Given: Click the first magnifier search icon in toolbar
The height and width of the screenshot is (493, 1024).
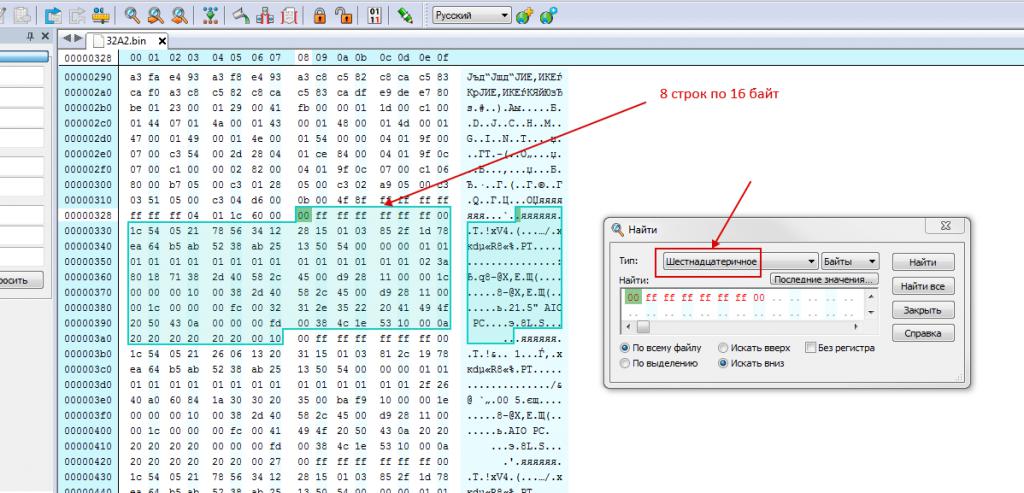Looking at the screenshot, I should [133, 15].
